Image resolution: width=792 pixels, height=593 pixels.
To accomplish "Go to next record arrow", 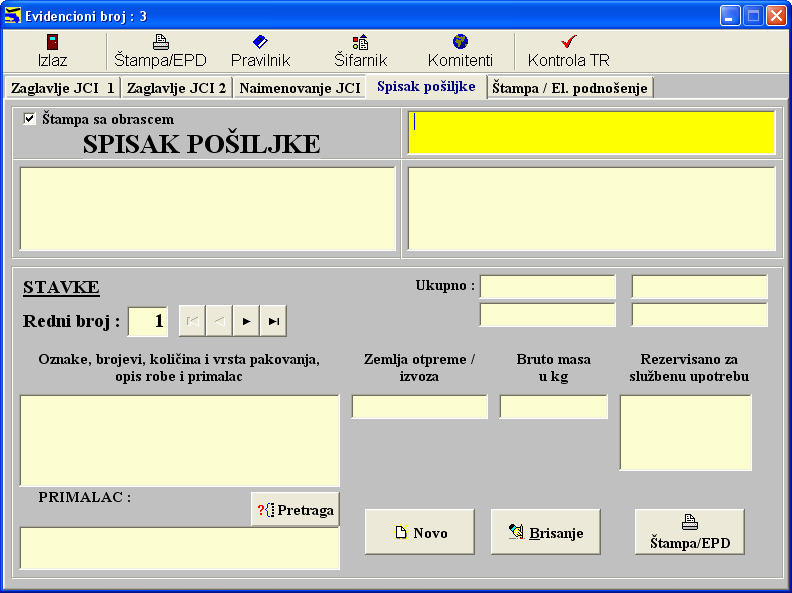I will [246, 321].
